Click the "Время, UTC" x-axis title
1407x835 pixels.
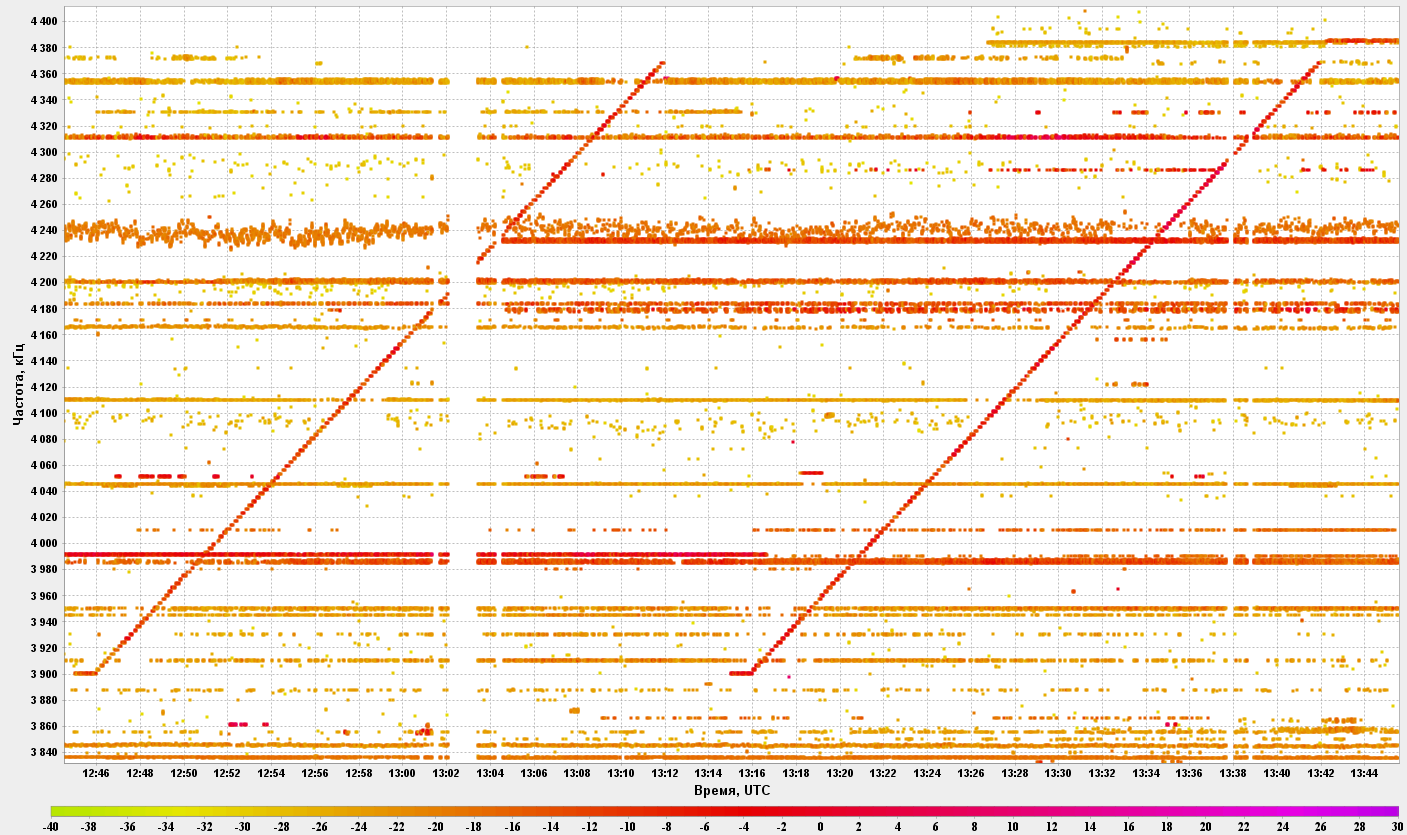click(x=732, y=791)
